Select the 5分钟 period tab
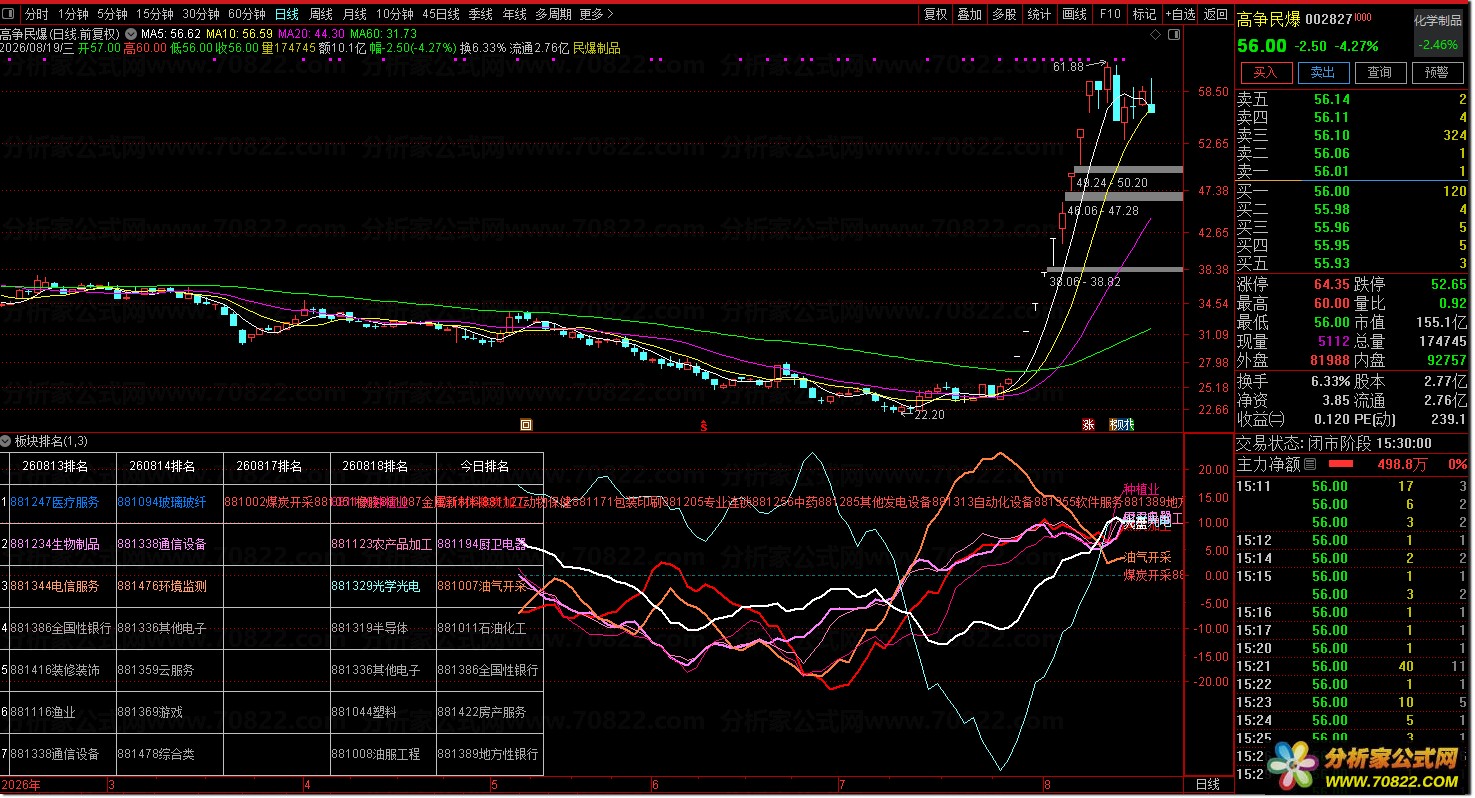Viewport: 1475px width, 798px height. 112,14
